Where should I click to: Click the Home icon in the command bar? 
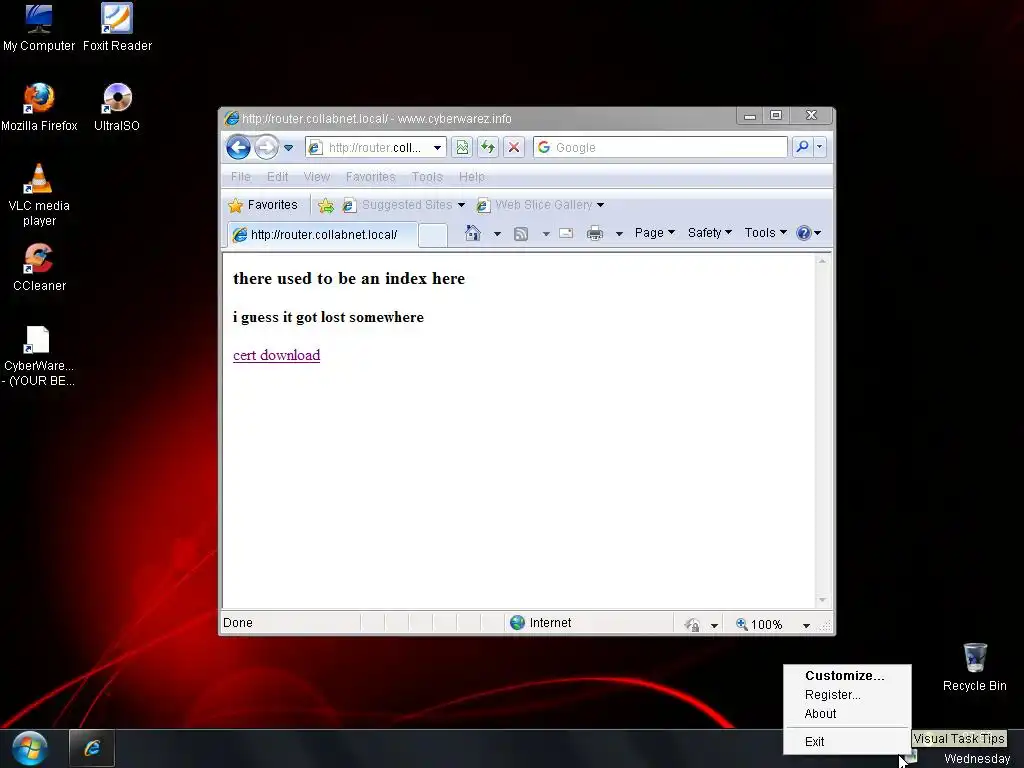click(473, 233)
